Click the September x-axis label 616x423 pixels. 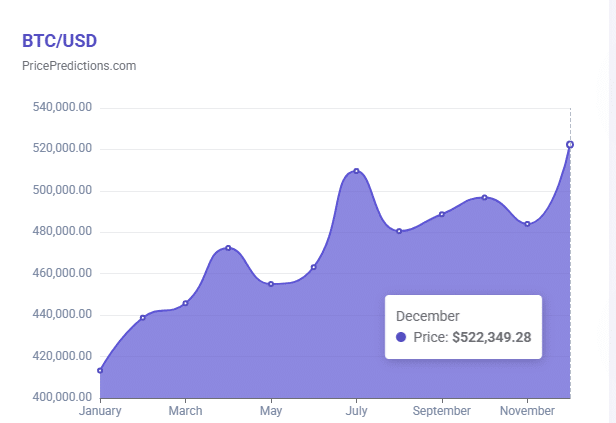coord(441,411)
